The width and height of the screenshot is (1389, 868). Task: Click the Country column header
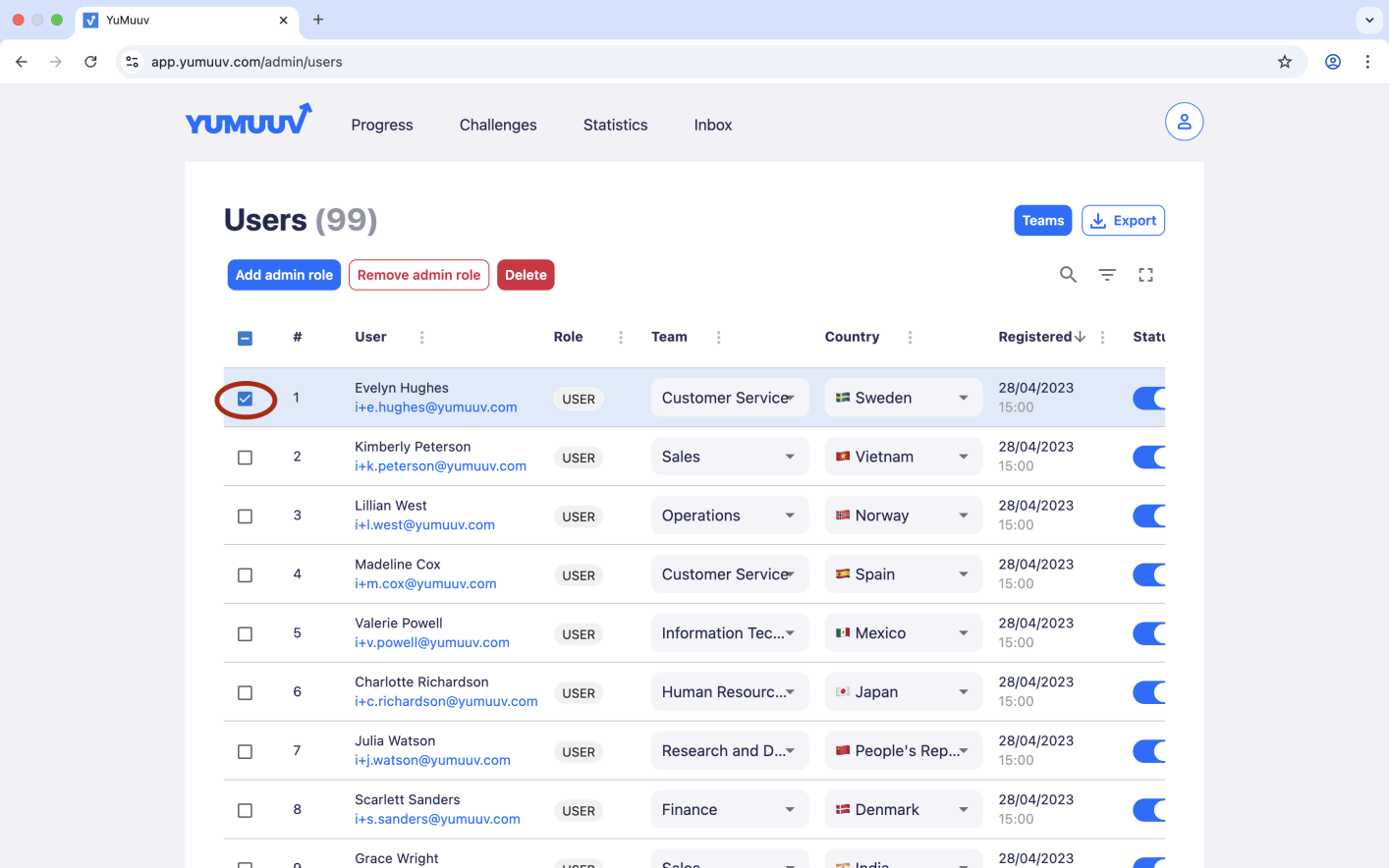852,337
